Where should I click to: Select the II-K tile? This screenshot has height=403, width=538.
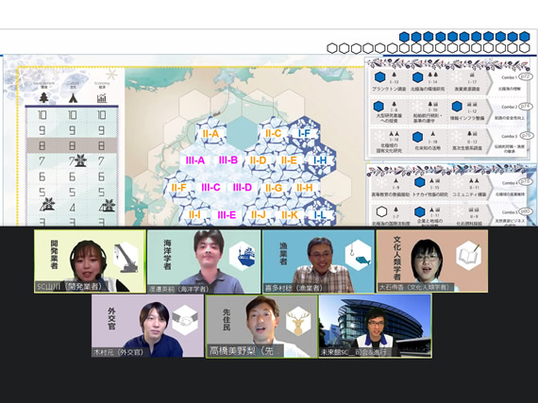coord(289,215)
